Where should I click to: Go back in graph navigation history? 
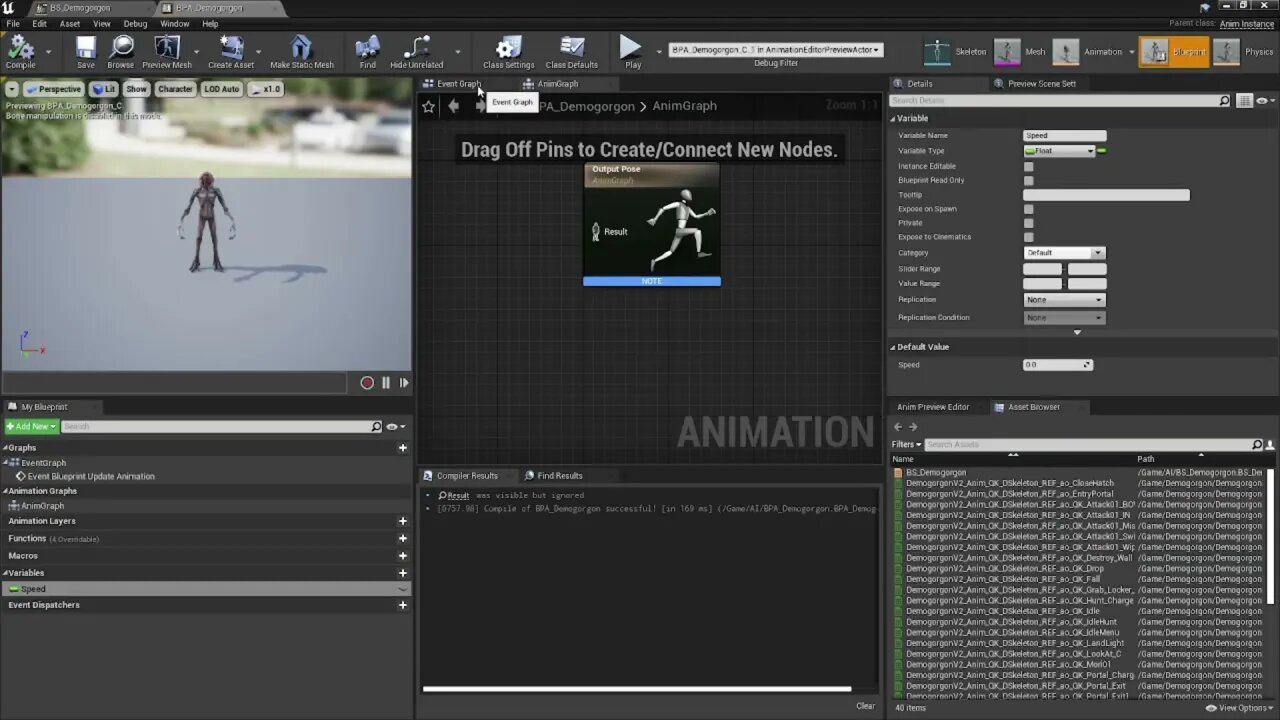coord(454,106)
